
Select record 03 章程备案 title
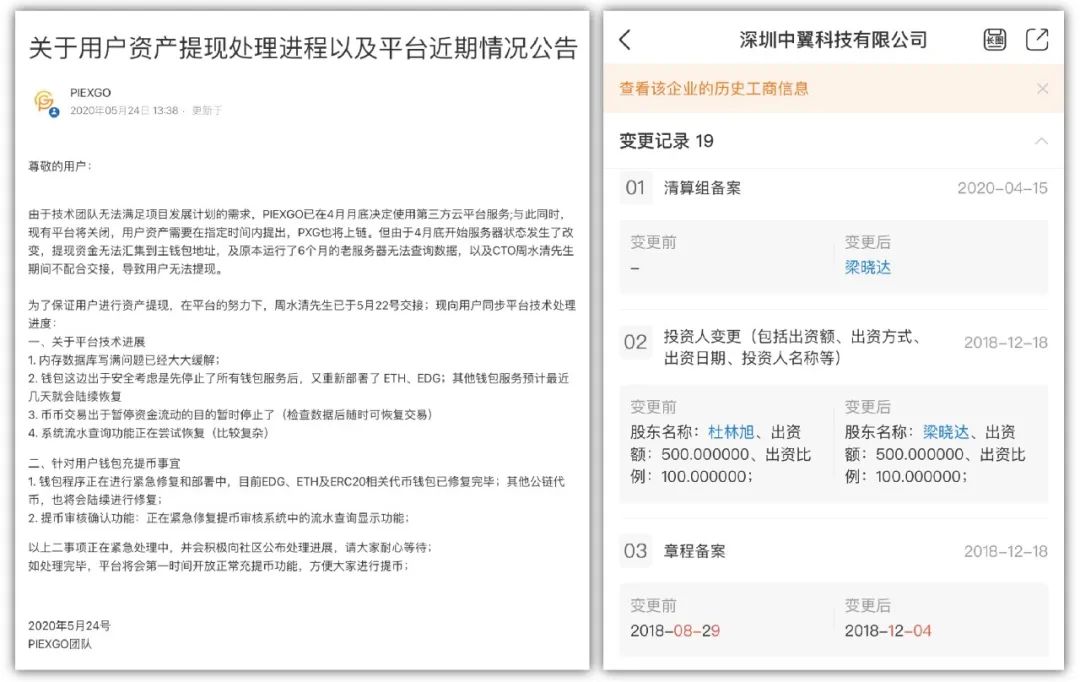point(694,551)
